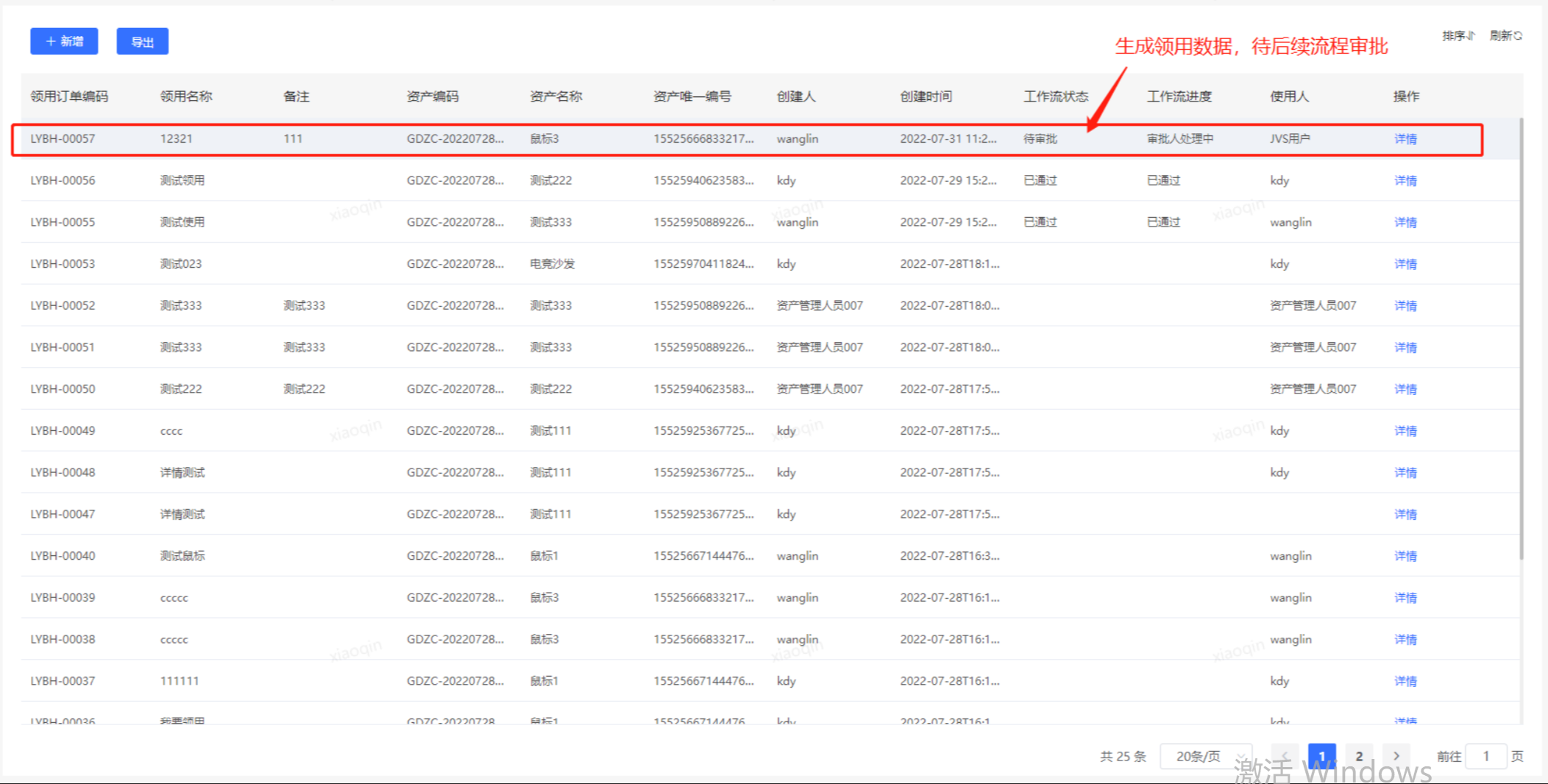Click the 领用名称 column header
The width and height of the screenshot is (1548, 784).
(186, 96)
